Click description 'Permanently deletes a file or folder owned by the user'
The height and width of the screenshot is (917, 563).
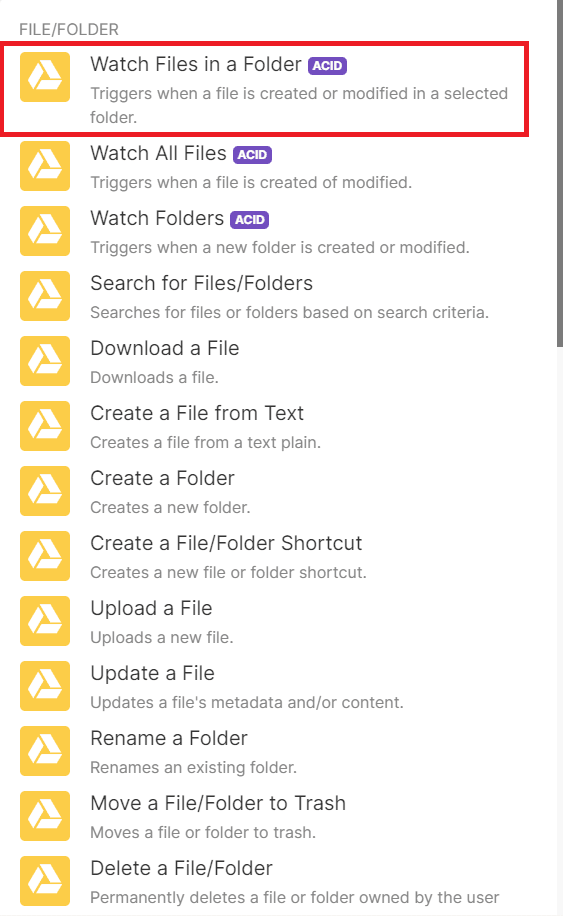(295, 897)
